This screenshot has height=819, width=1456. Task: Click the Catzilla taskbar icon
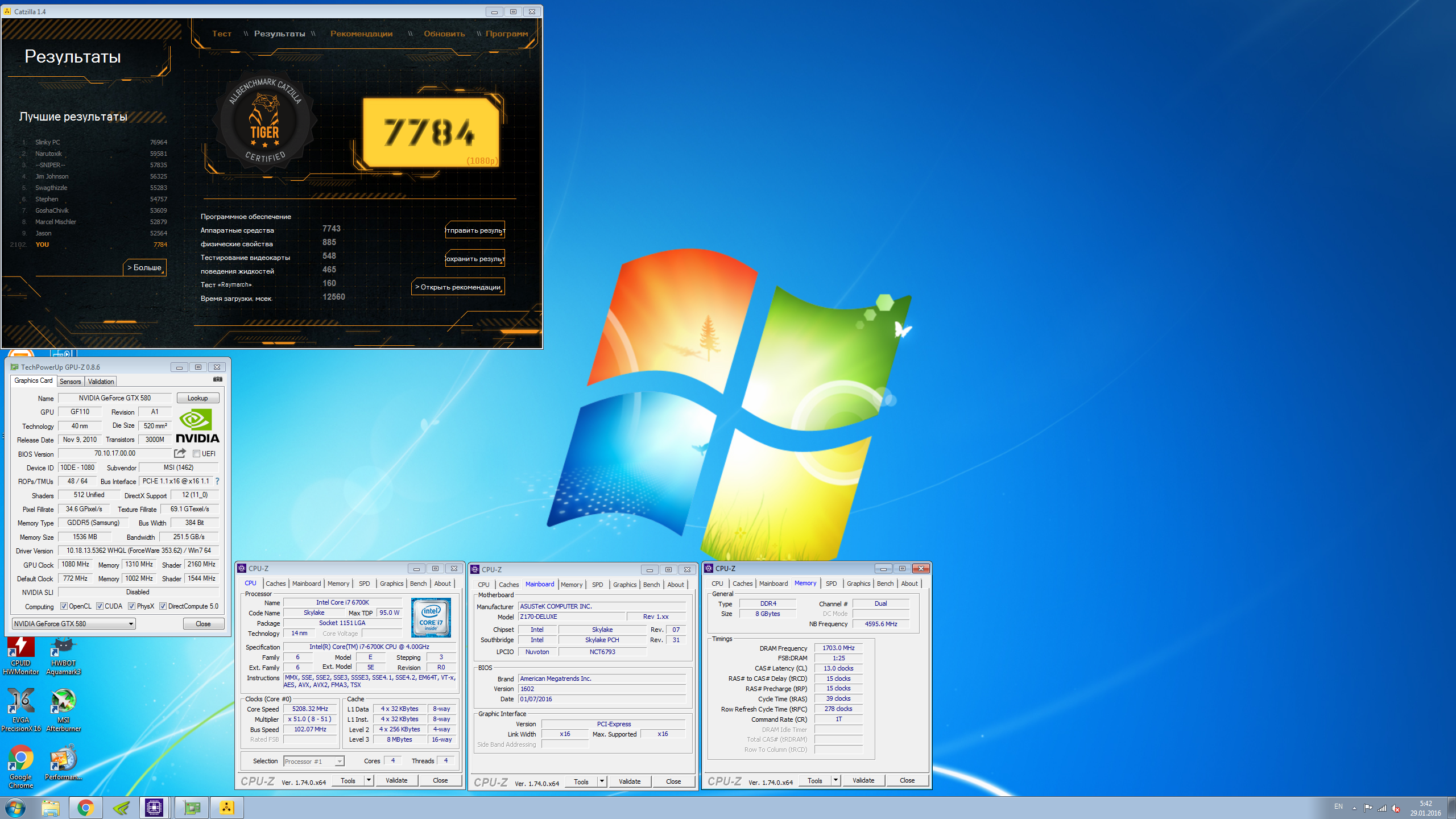click(226, 808)
